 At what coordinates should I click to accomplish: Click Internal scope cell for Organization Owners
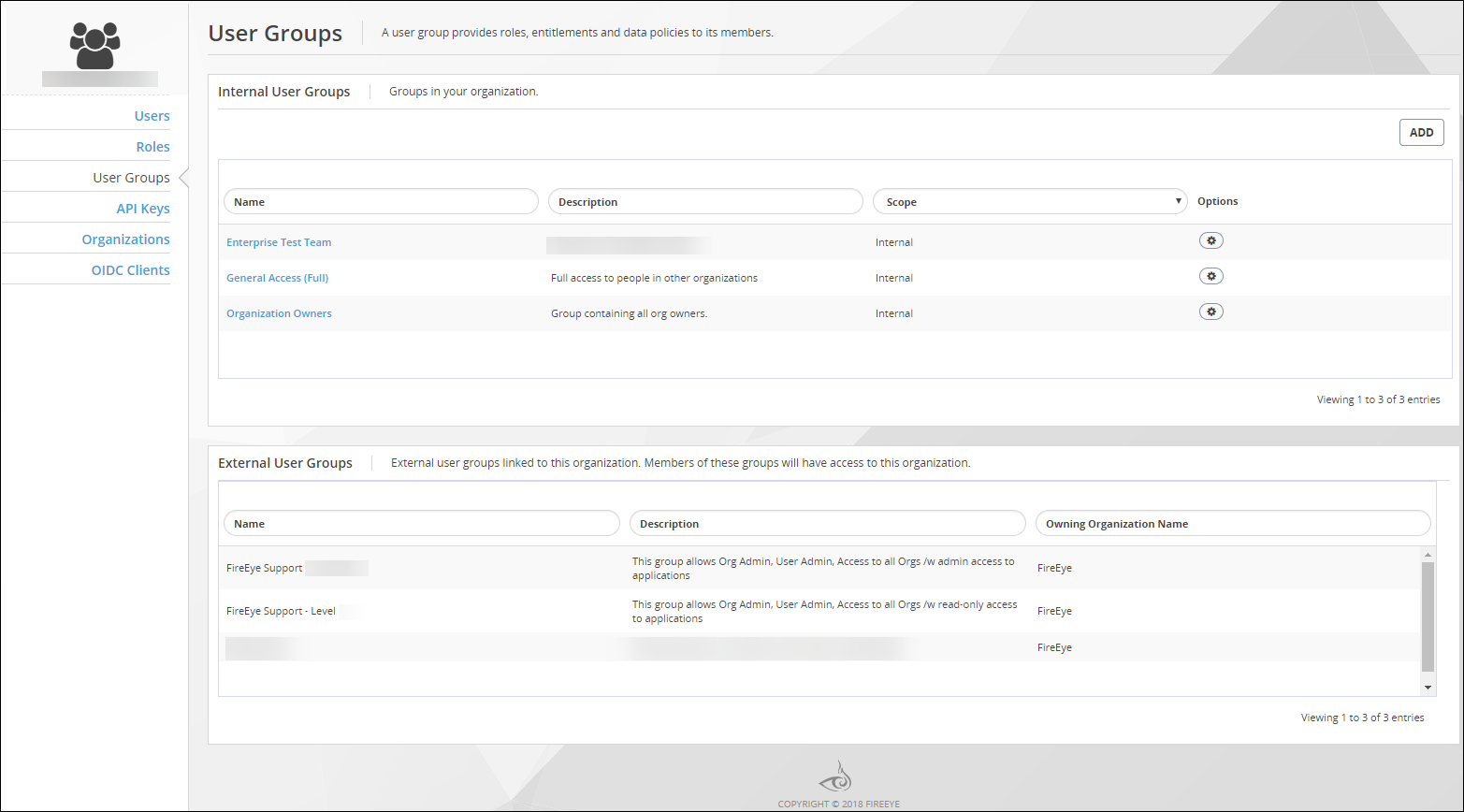coord(894,313)
